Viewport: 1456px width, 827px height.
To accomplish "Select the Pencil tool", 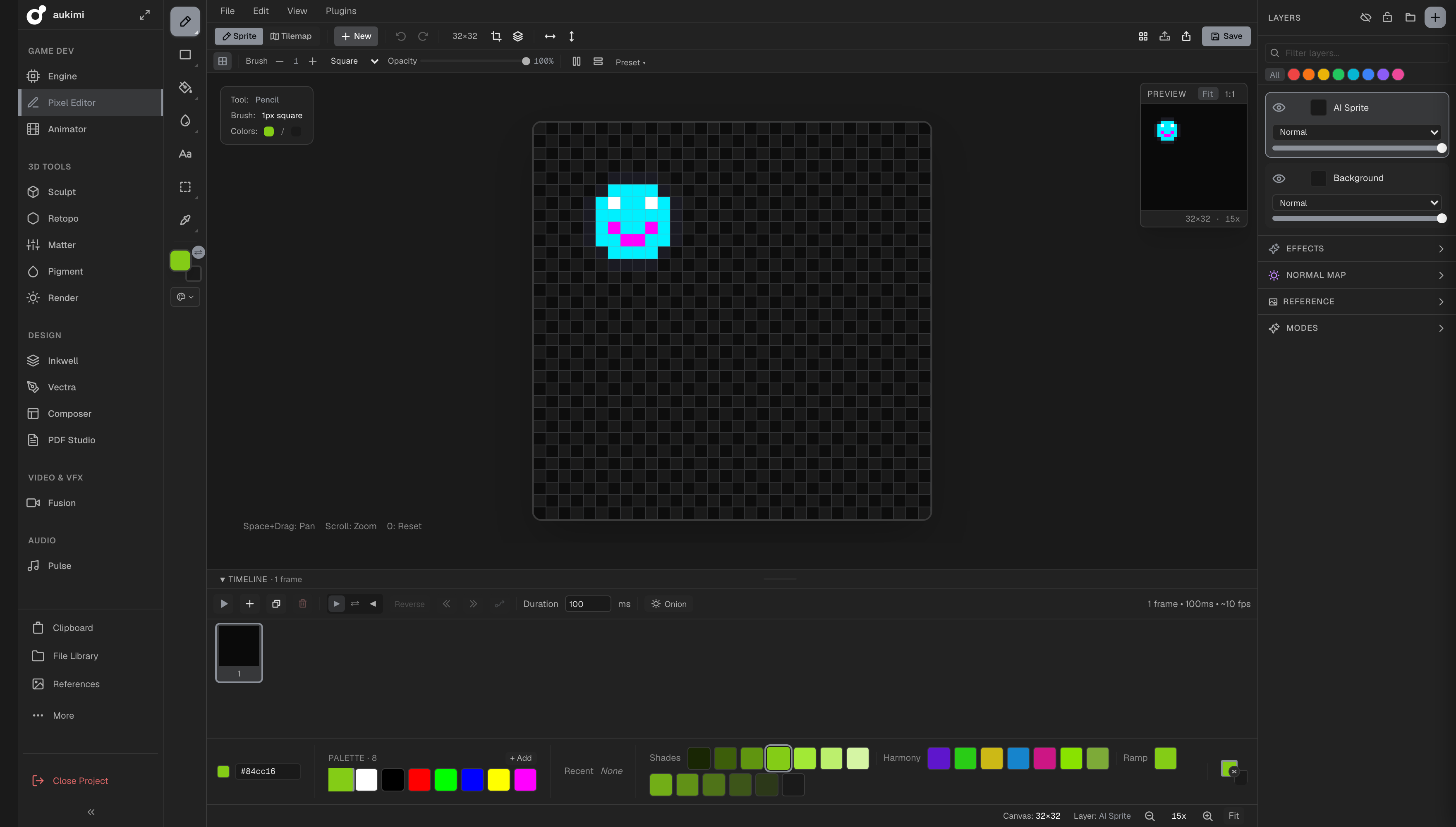I will (x=185, y=22).
